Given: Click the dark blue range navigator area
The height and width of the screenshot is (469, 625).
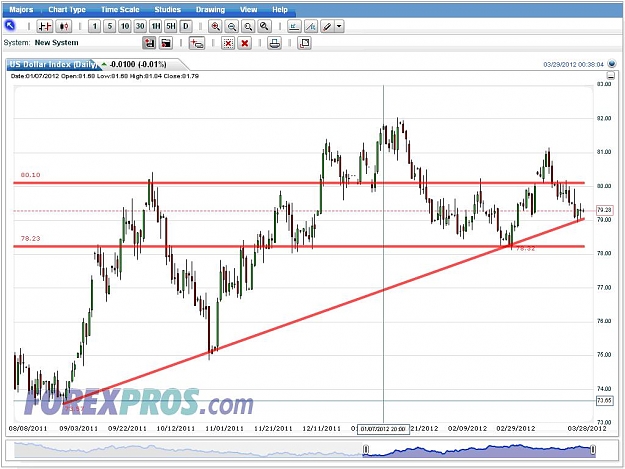Looking at the screenshot, I should [x=479, y=451].
